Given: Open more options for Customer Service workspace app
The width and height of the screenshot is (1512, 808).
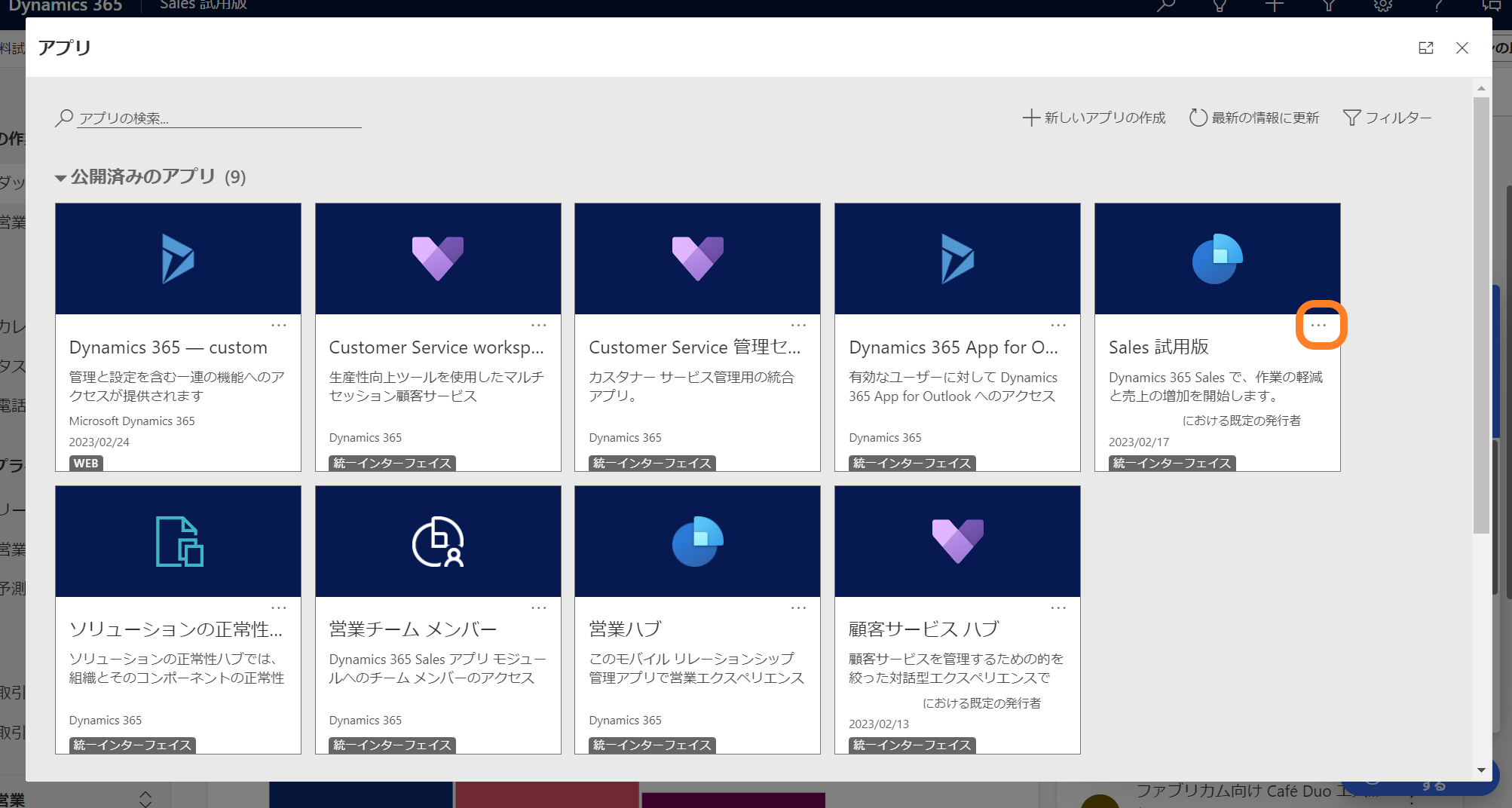Looking at the screenshot, I should [539, 326].
